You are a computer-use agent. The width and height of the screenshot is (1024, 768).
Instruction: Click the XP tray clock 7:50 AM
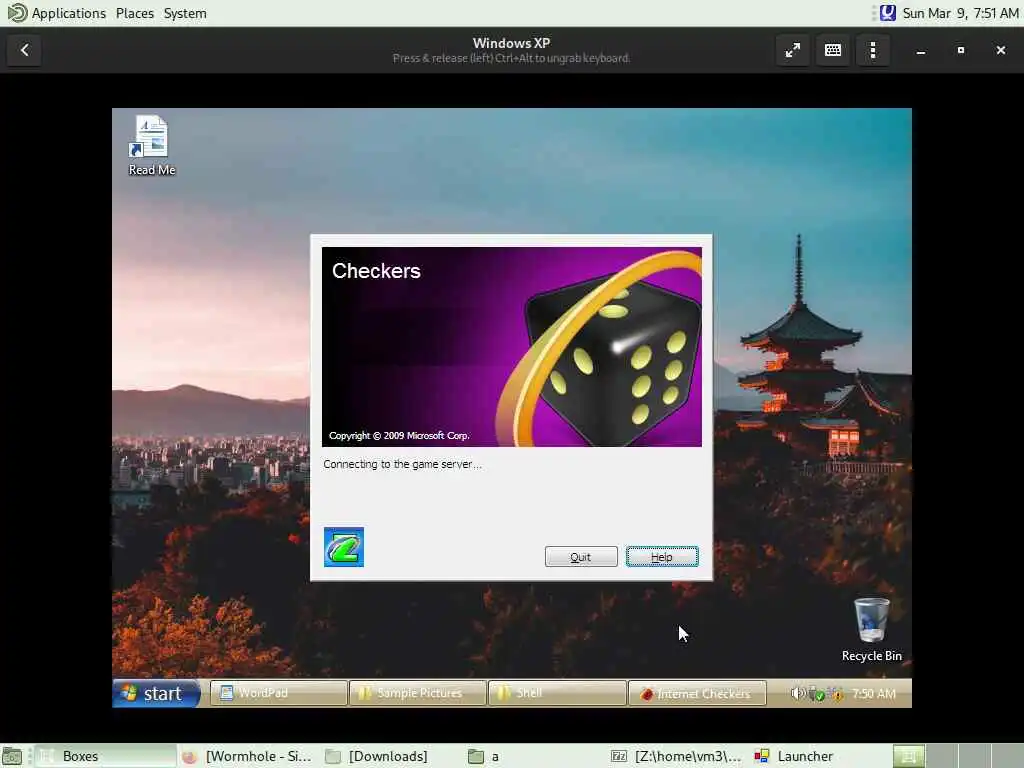tap(873, 694)
